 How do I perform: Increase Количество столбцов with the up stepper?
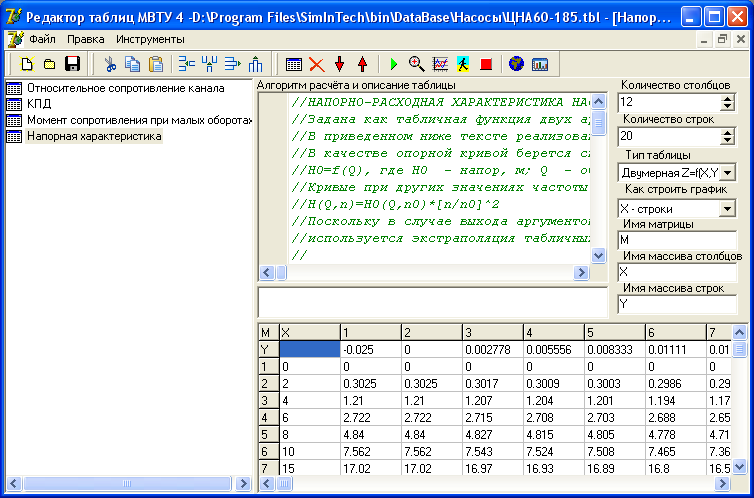(x=728, y=98)
